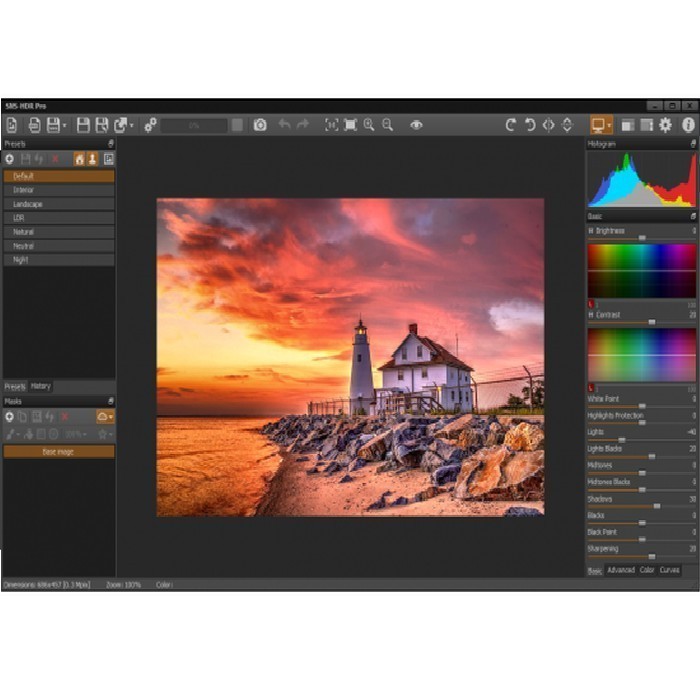Rotate image counterclockwise icon

click(x=530, y=125)
